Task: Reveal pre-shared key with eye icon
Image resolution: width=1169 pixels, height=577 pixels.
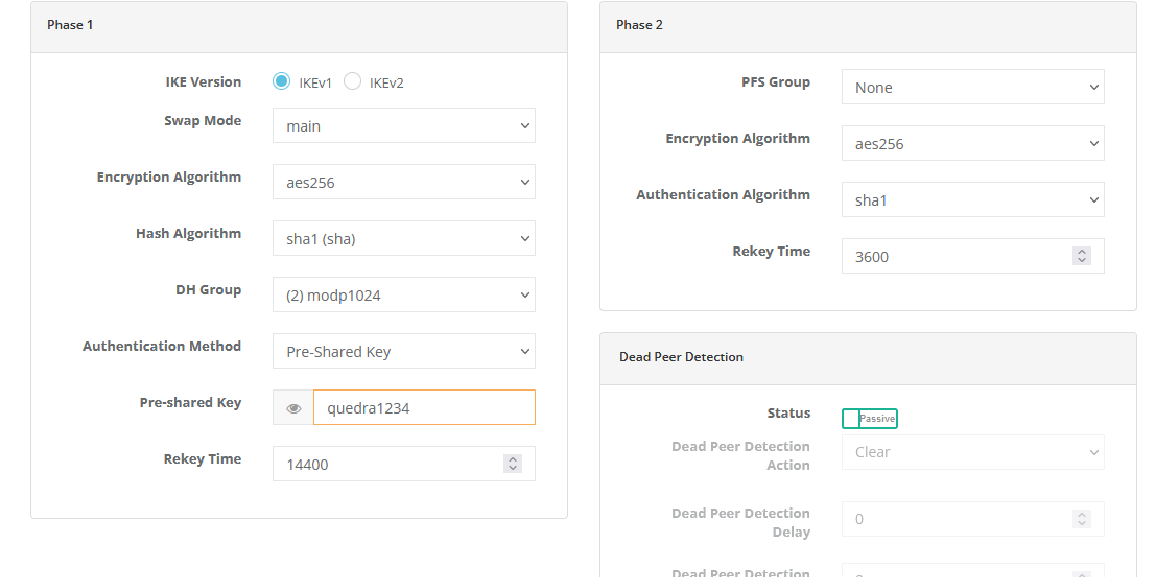Action: (x=293, y=408)
